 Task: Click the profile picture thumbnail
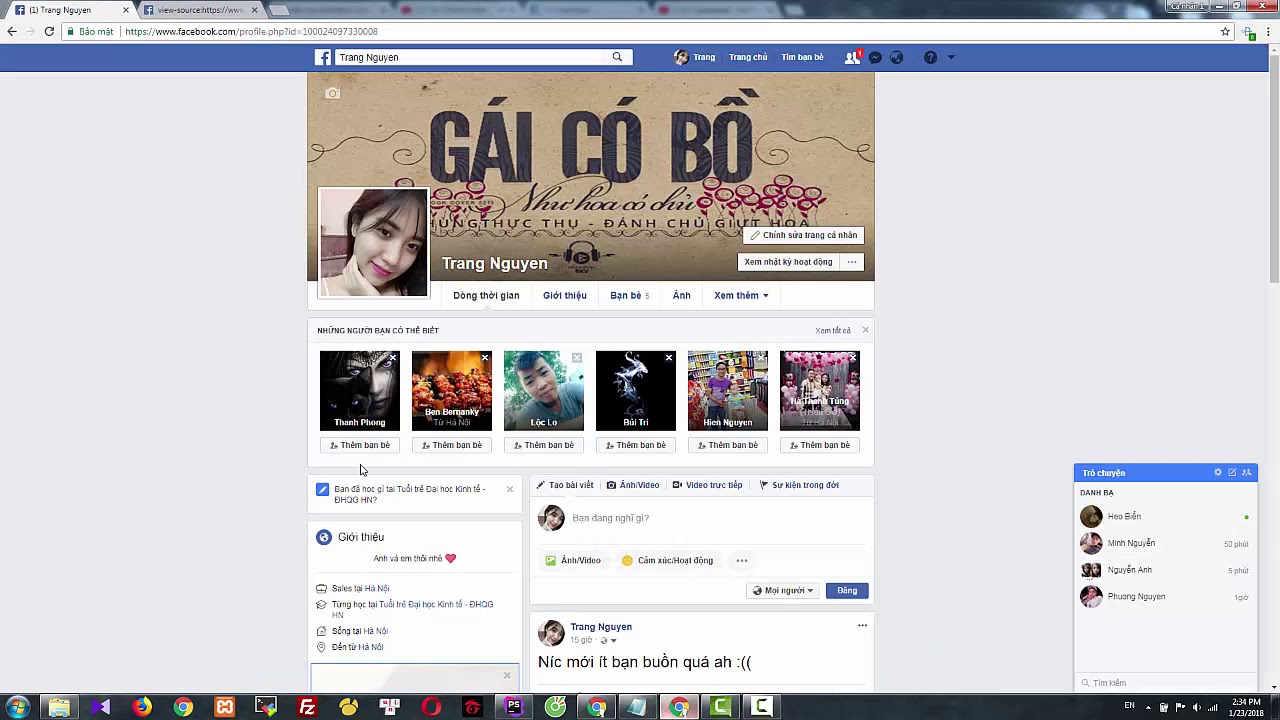tap(373, 242)
